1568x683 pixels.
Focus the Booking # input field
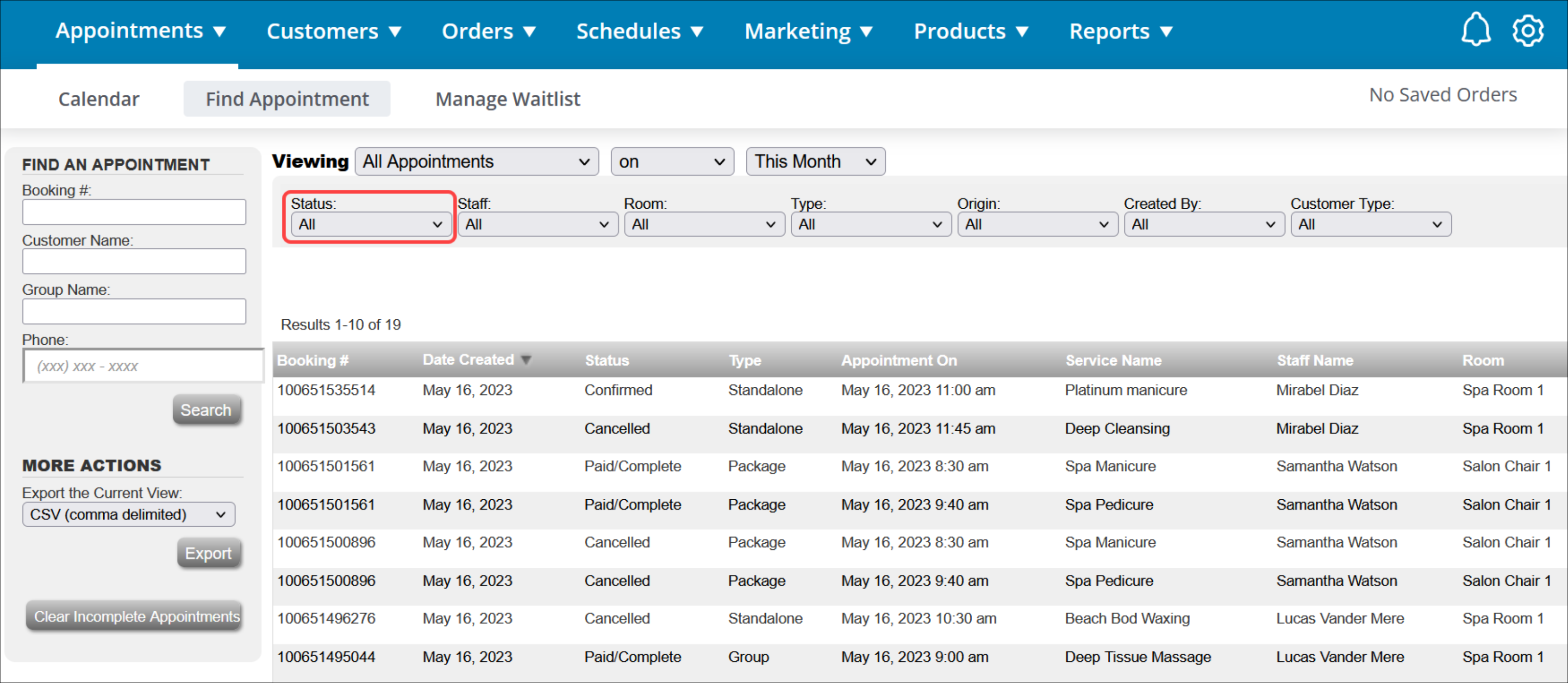tap(134, 212)
